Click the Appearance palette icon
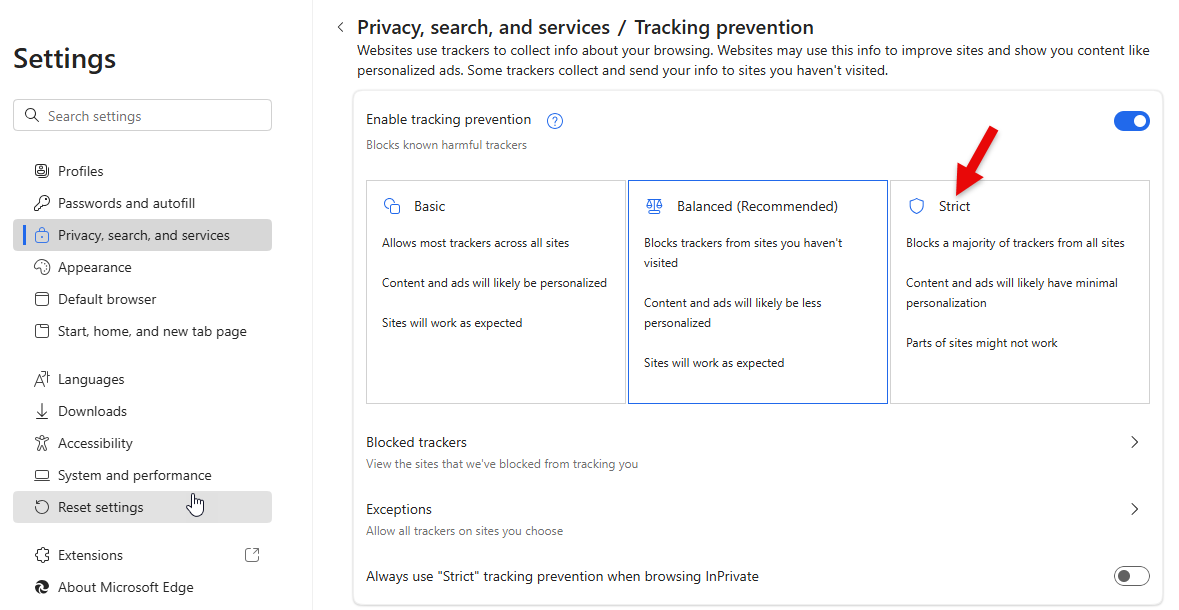This screenshot has width=1179, height=610. (x=42, y=267)
